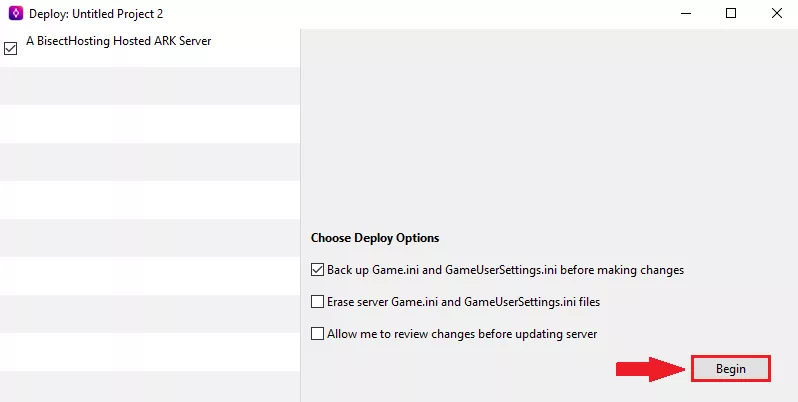Disable backup of ini files checkbox
Screen dimensions: 798x402
coord(318,270)
